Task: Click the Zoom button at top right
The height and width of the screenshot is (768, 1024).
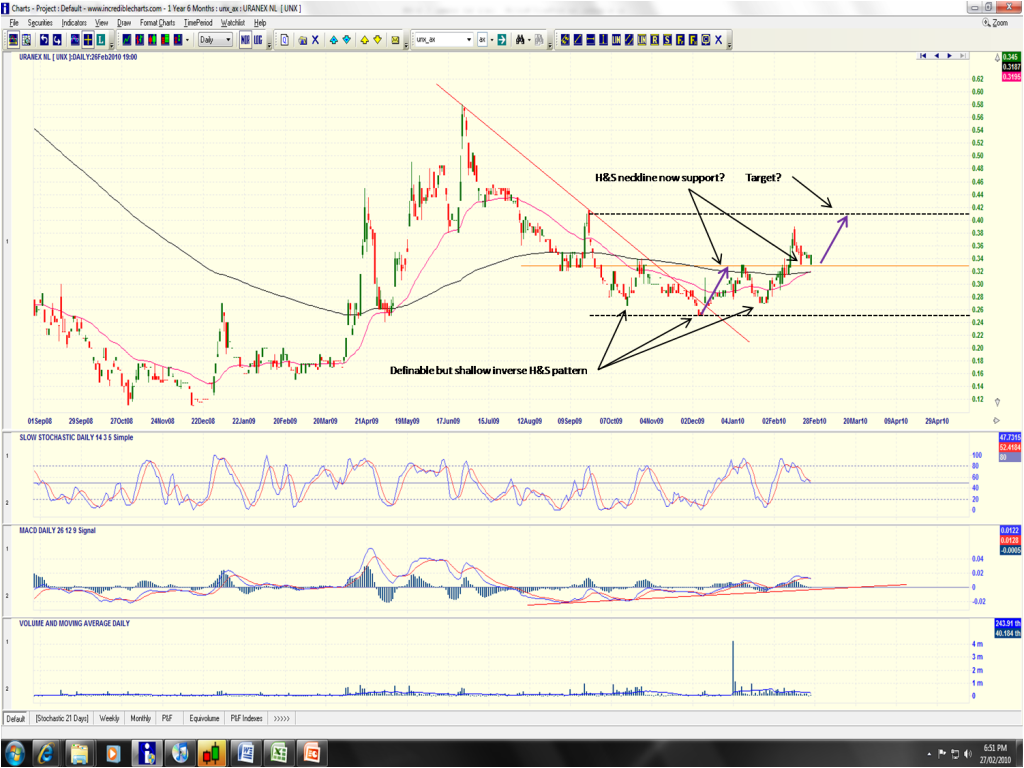Action: pyautogui.click(x=995, y=23)
